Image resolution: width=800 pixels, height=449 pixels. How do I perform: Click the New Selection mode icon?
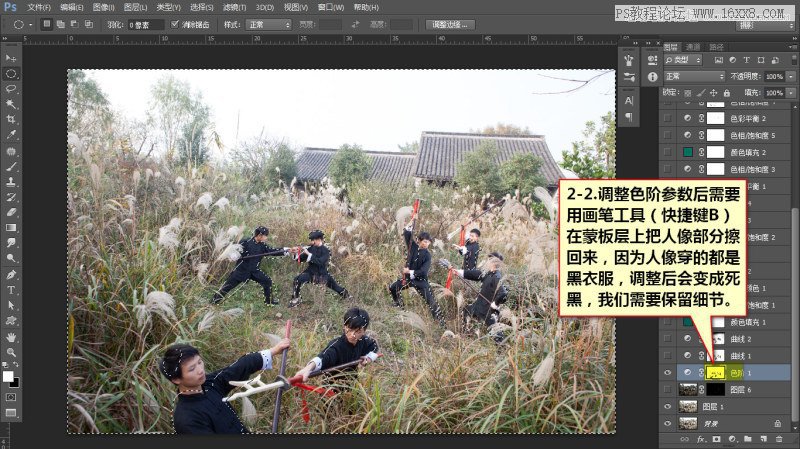coord(46,24)
